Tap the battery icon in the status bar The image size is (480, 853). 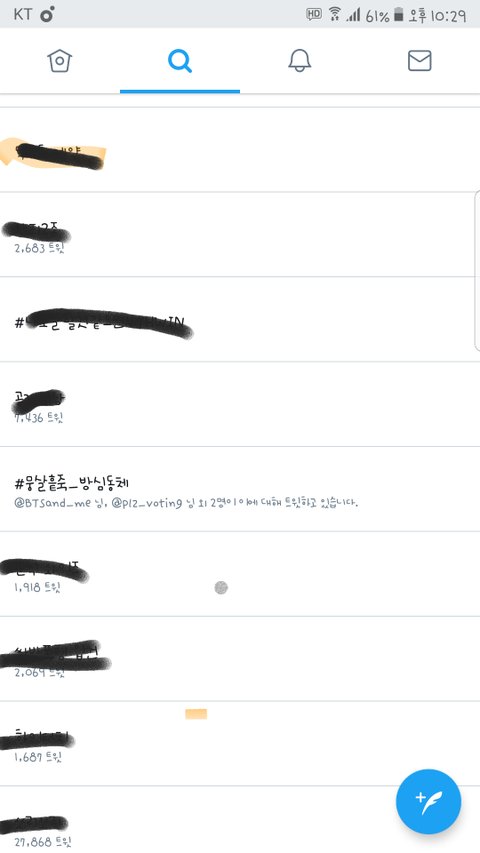398,15
